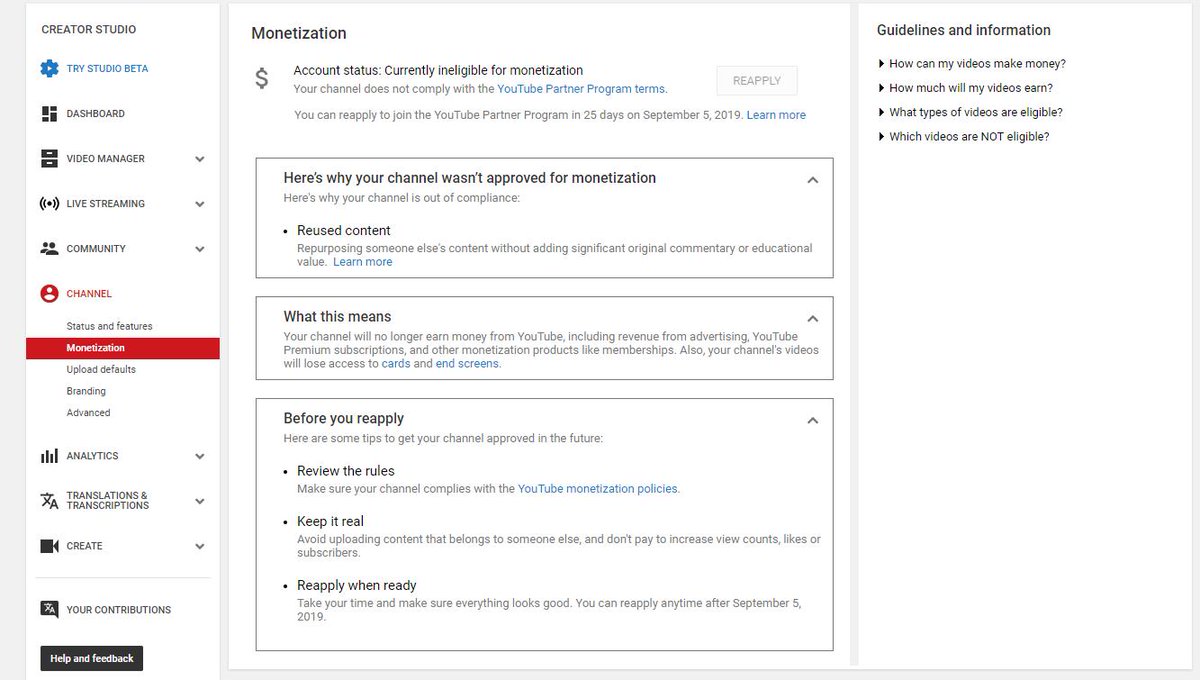Image resolution: width=1200 pixels, height=680 pixels.
Task: Open Try Studio Beta
Action: (x=107, y=69)
